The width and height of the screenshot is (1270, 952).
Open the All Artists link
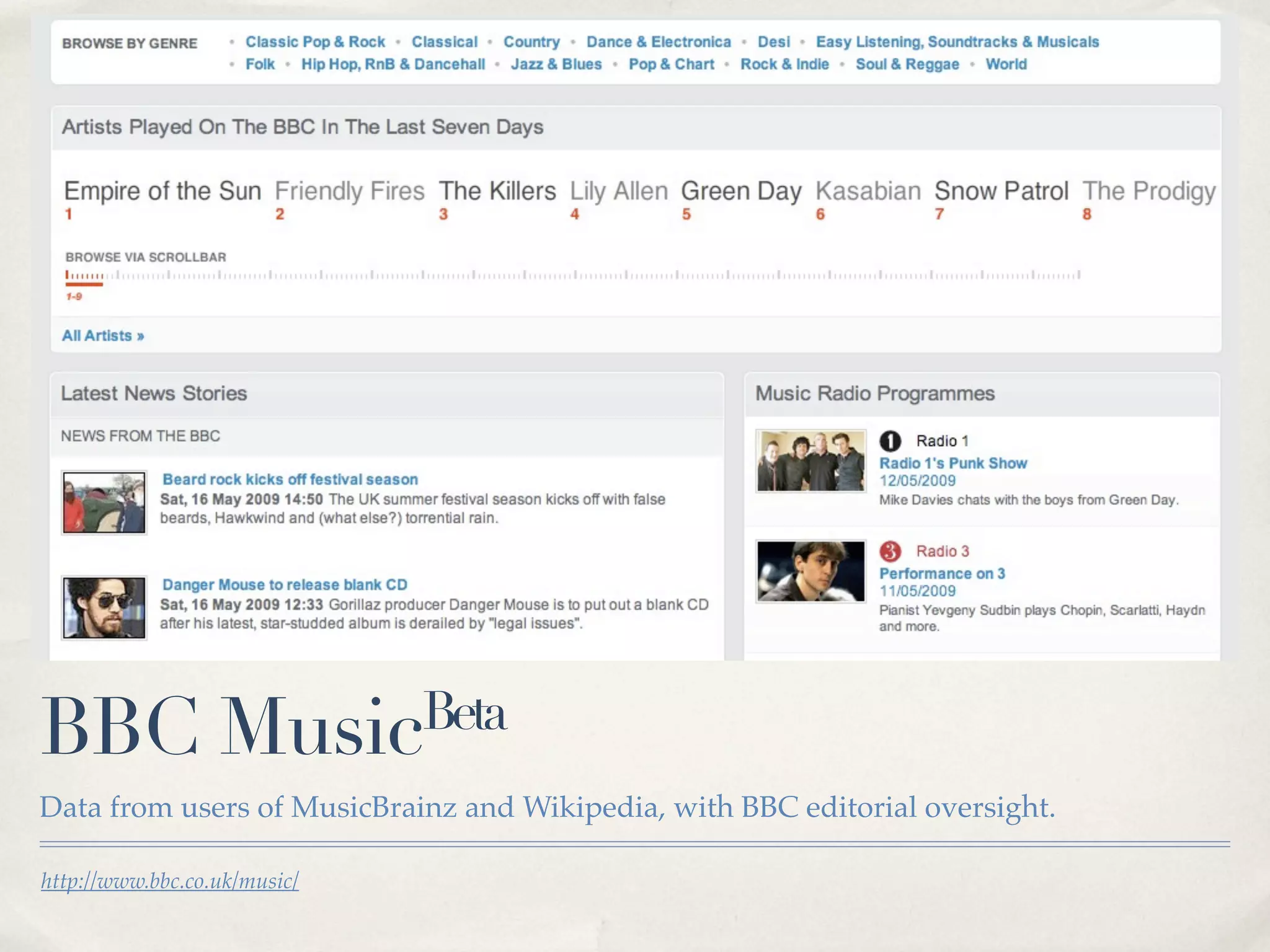[x=103, y=336]
